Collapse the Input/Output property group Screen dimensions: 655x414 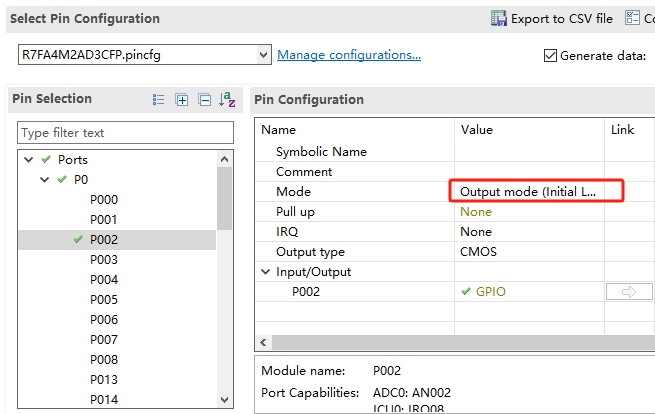[x=265, y=272]
